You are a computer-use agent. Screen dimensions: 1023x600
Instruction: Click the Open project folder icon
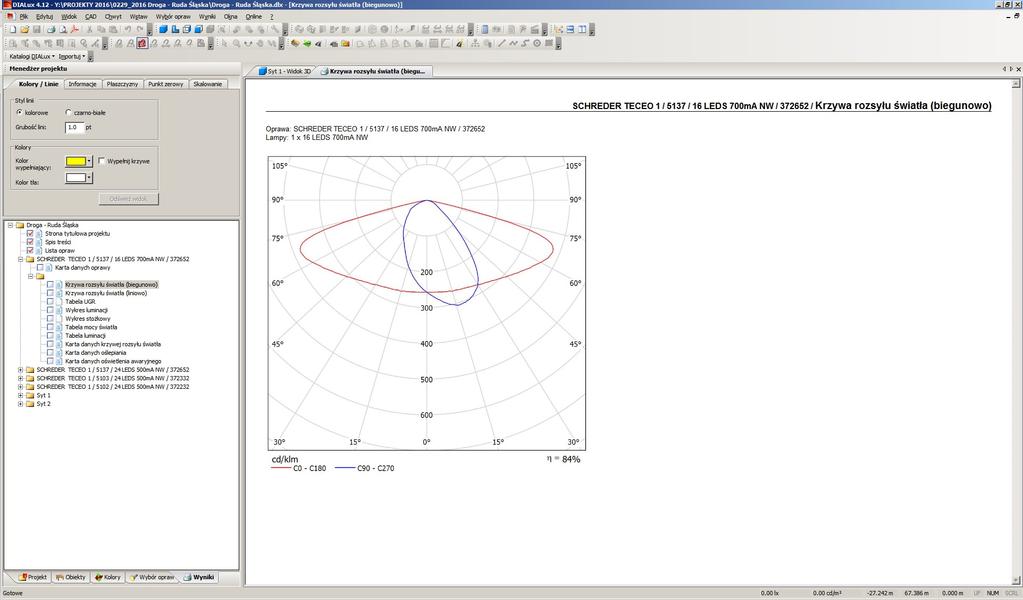click(x=25, y=29)
